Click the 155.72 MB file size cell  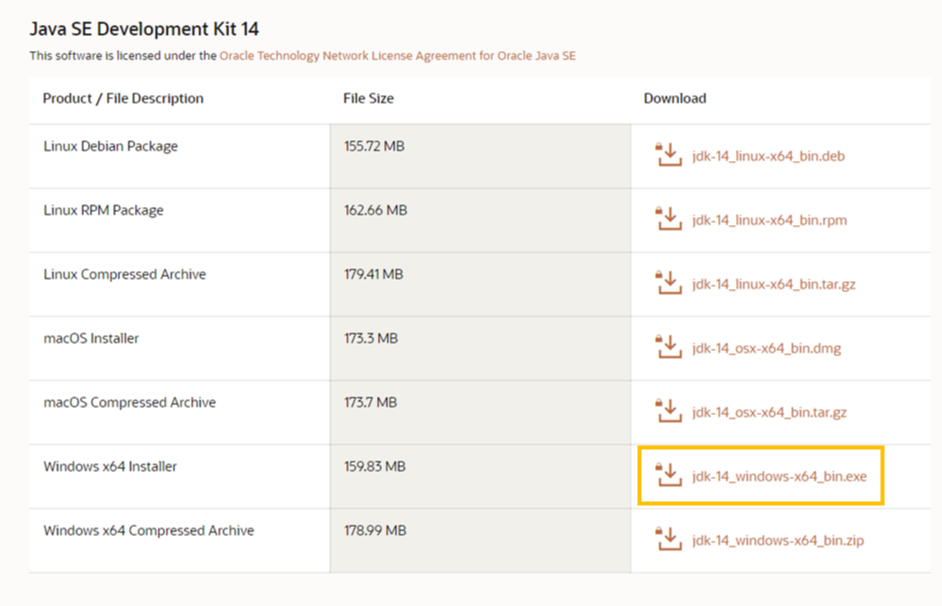tap(480, 156)
